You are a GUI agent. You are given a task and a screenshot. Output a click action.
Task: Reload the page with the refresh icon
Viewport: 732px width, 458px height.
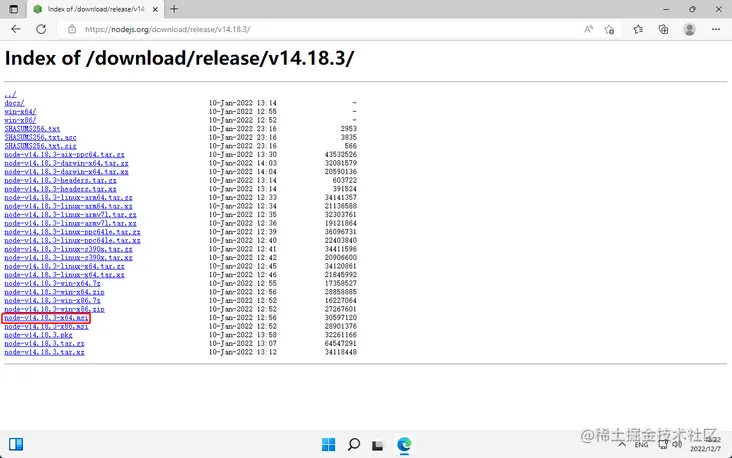coord(41,29)
